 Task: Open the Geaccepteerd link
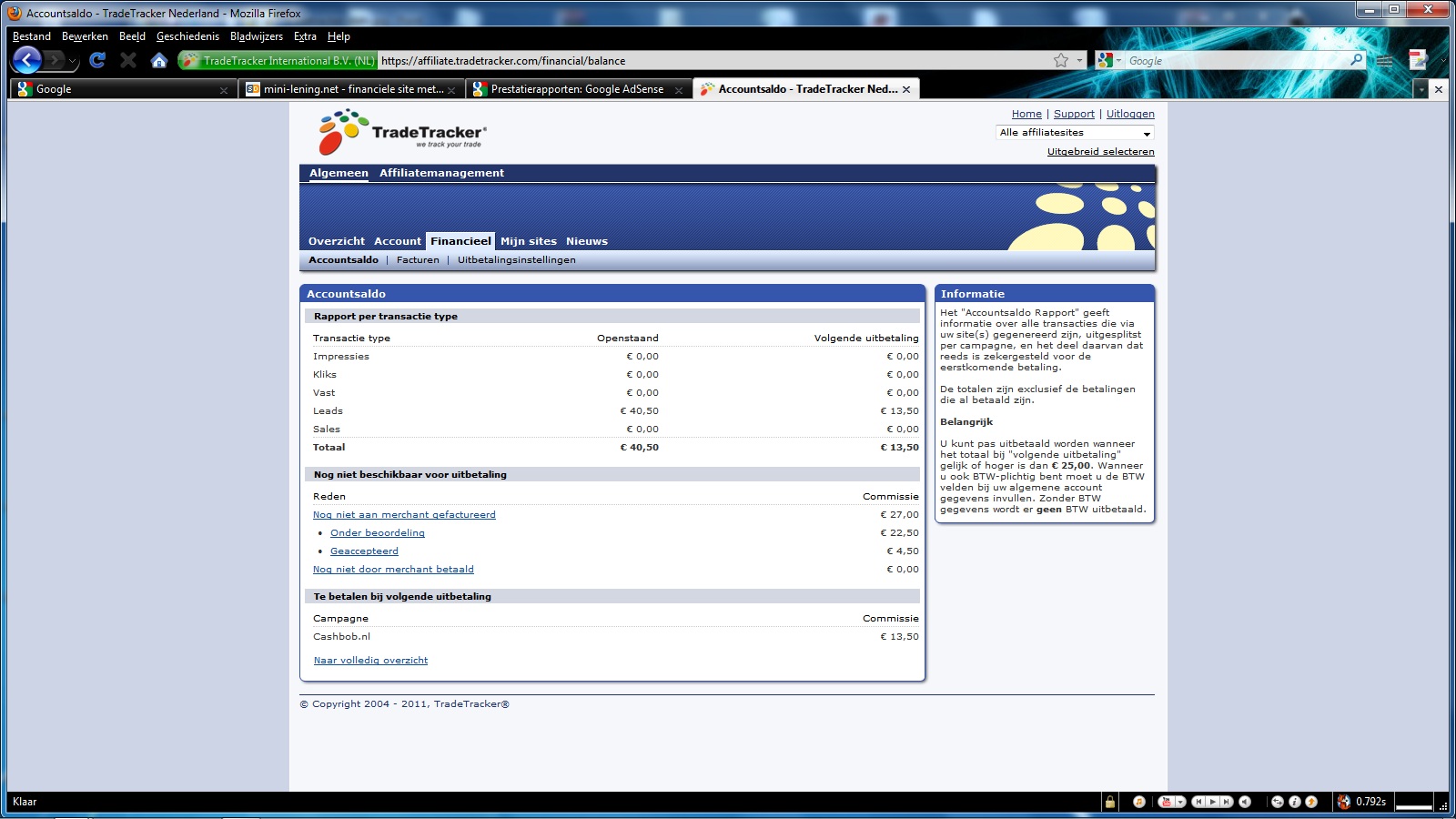pos(364,551)
